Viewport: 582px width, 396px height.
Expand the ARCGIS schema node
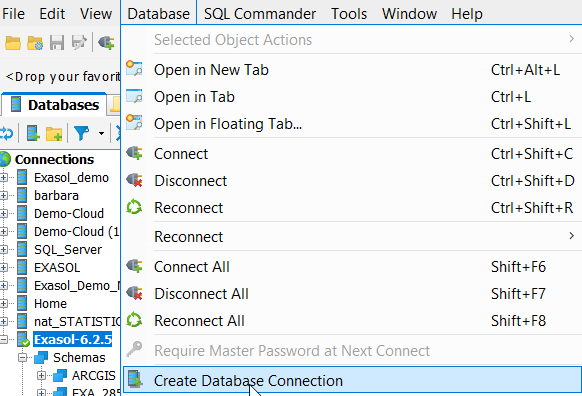point(41,376)
